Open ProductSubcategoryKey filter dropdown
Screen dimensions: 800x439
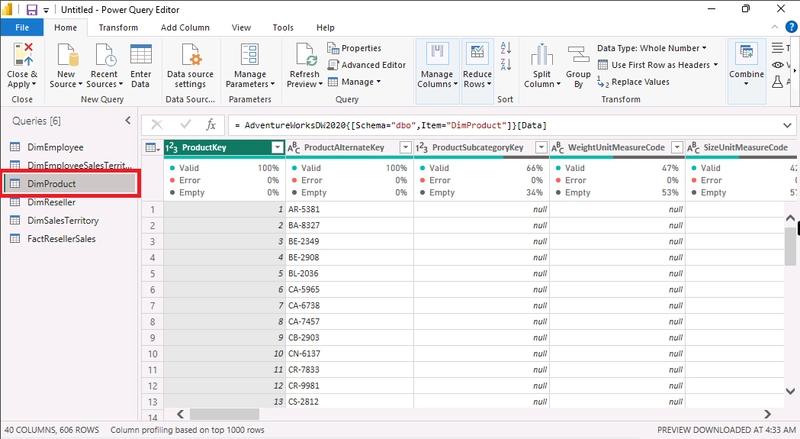coord(541,148)
